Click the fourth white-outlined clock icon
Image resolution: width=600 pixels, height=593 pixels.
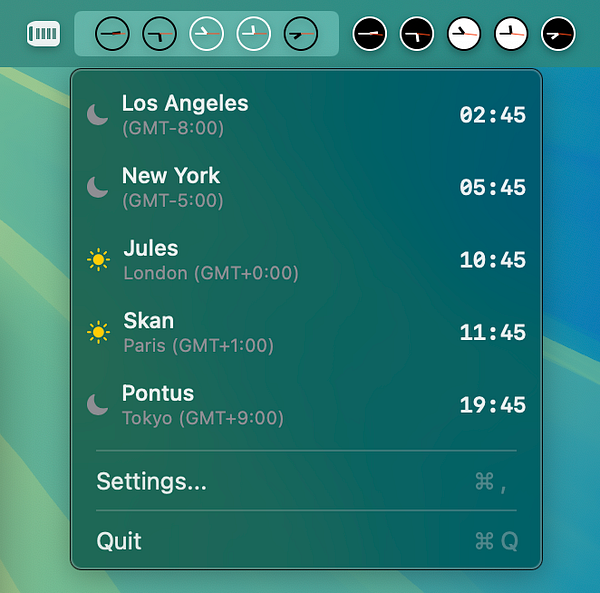(x=254, y=34)
